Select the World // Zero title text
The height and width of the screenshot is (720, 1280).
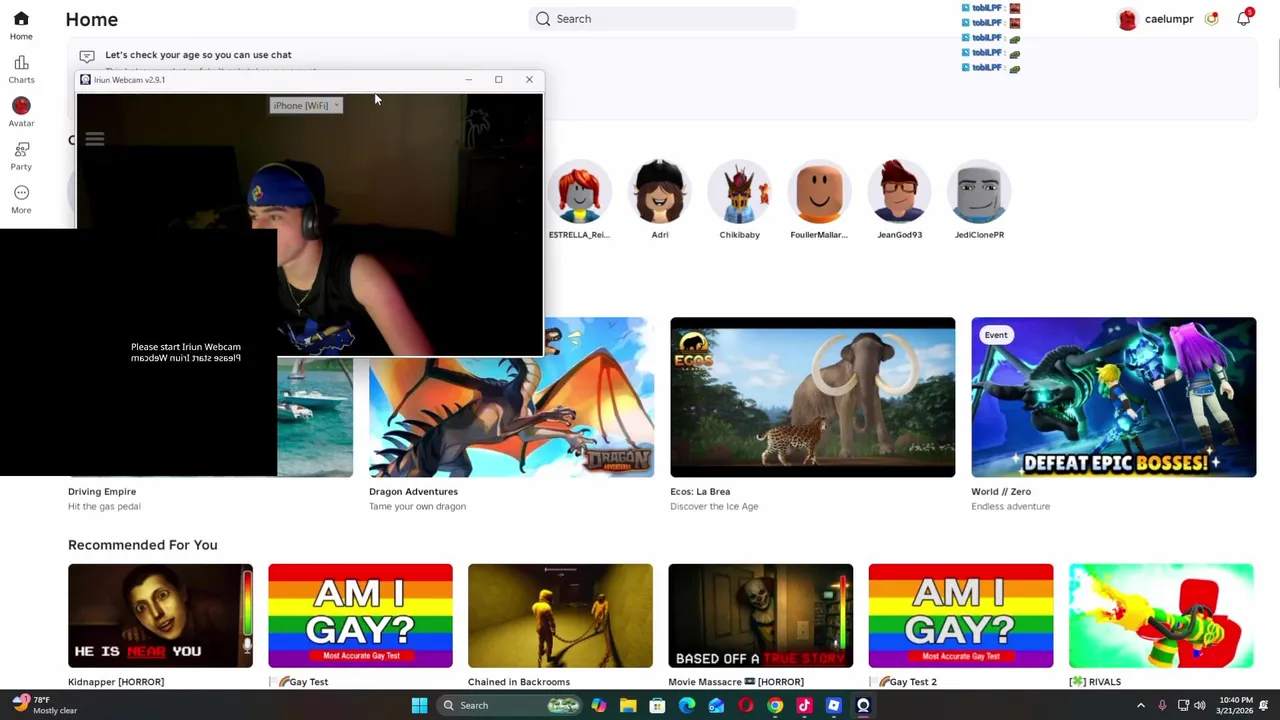1001,491
